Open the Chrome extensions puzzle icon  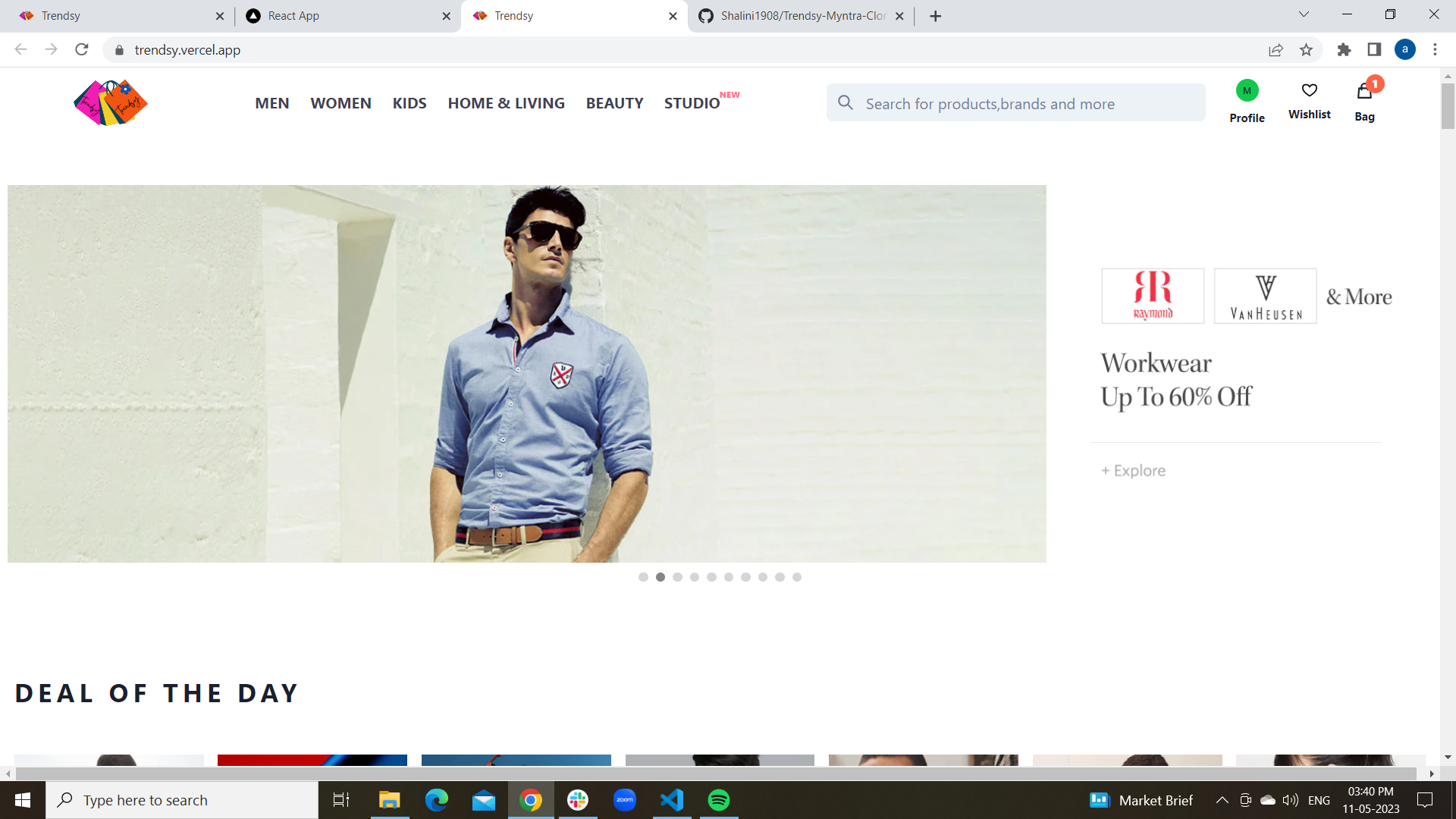pos(1344,50)
